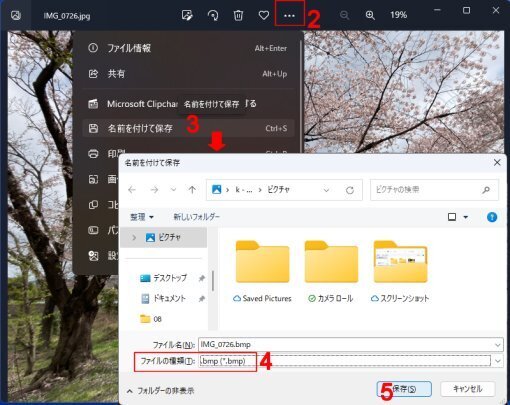This screenshot has height=405, width=510.
Task: Open the Saved Pictures folder thumbnail
Action: (x=263, y=262)
